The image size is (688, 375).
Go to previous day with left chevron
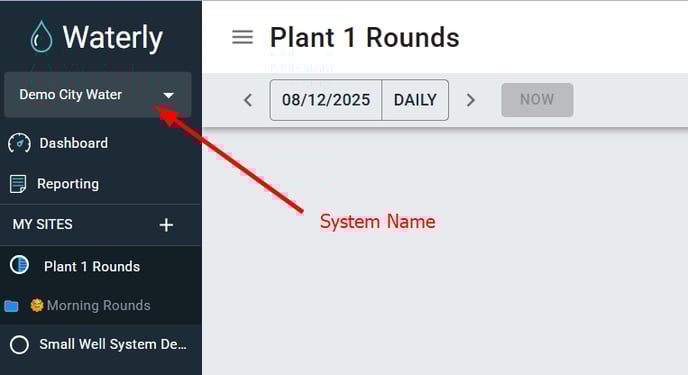coord(248,100)
